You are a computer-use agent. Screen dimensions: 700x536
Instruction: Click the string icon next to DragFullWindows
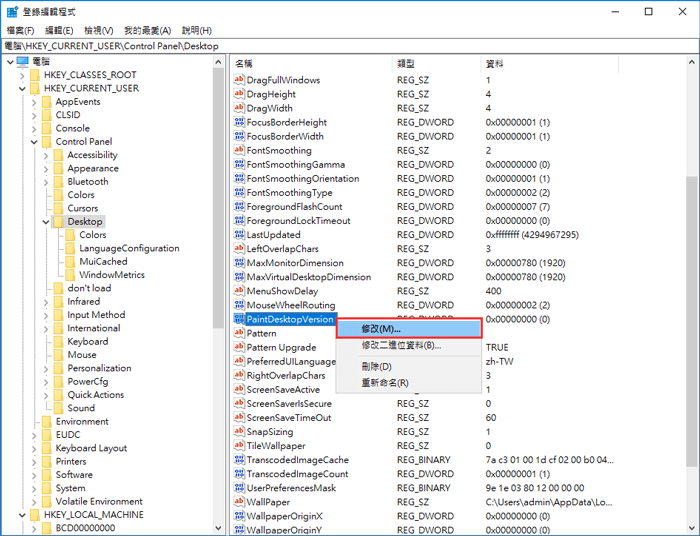click(x=239, y=80)
